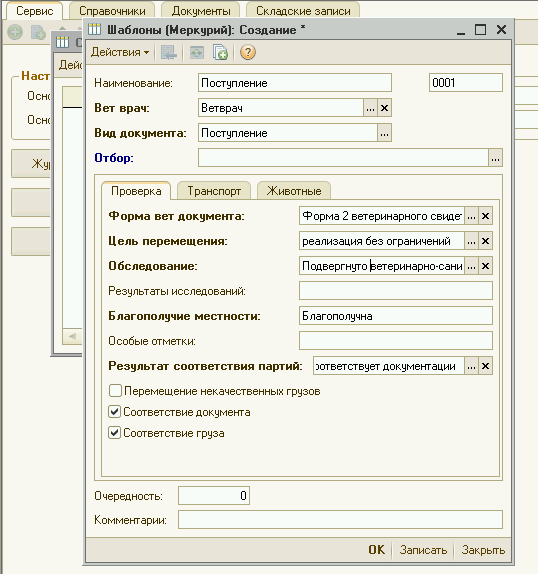Image resolution: width=538 pixels, height=574 pixels.
Task: Click the save-and-close toolbar icon next to Действия
Action: [169, 52]
